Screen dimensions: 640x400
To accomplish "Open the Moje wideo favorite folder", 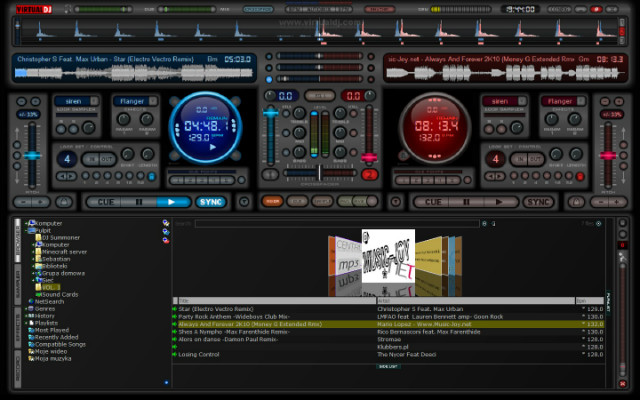I will pyautogui.click(x=47, y=351).
